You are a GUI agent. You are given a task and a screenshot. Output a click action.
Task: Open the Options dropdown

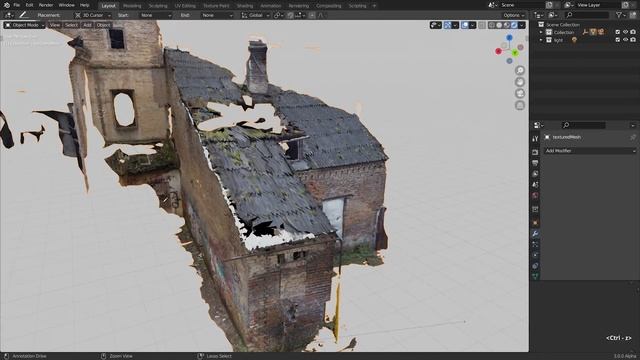coord(513,15)
